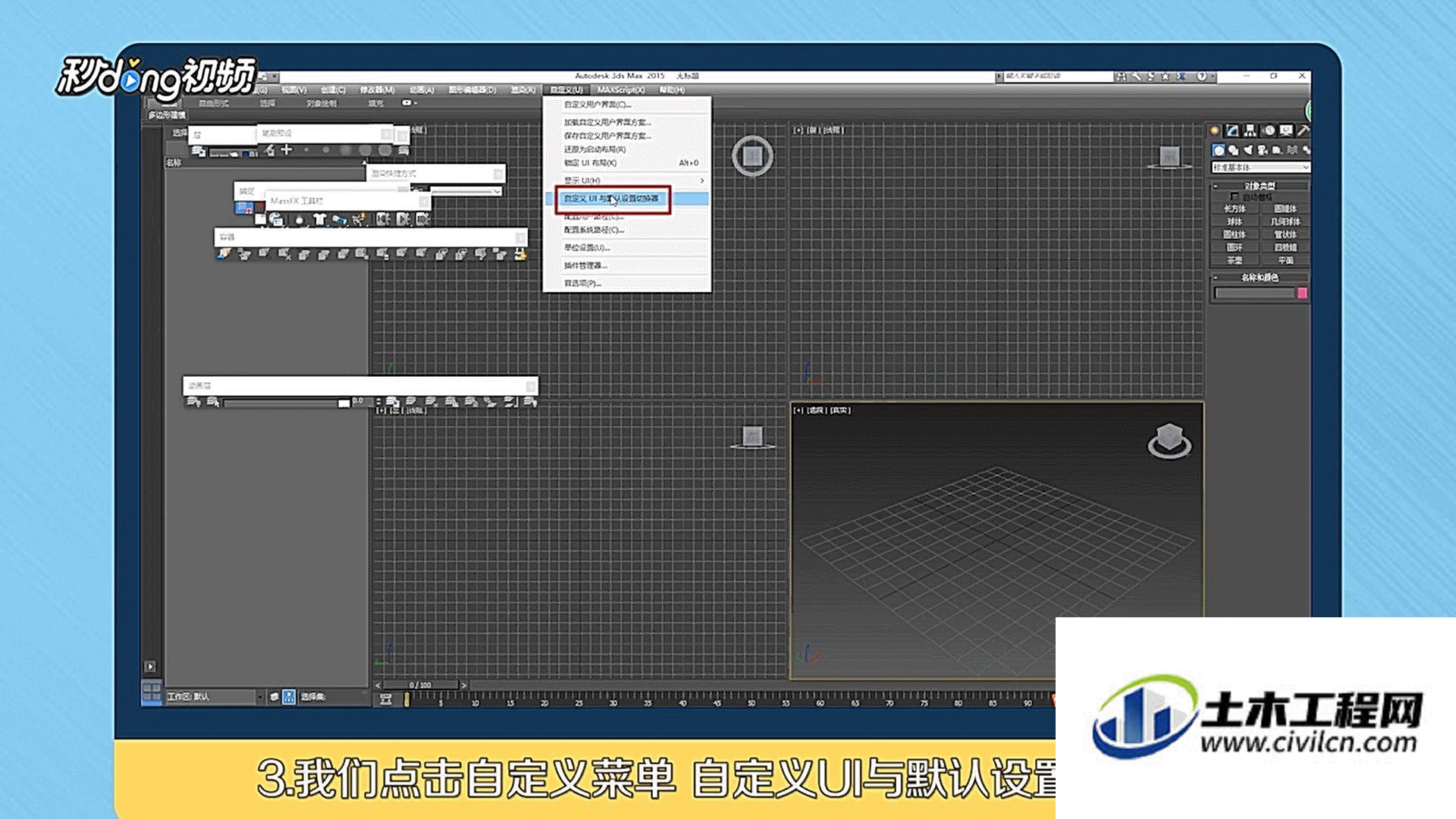Close the MassFX toolbar floating window

pyautogui.click(x=423, y=201)
